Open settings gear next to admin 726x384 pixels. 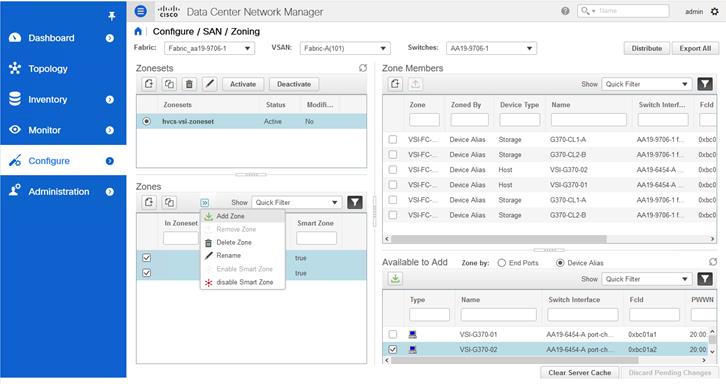[x=715, y=11]
